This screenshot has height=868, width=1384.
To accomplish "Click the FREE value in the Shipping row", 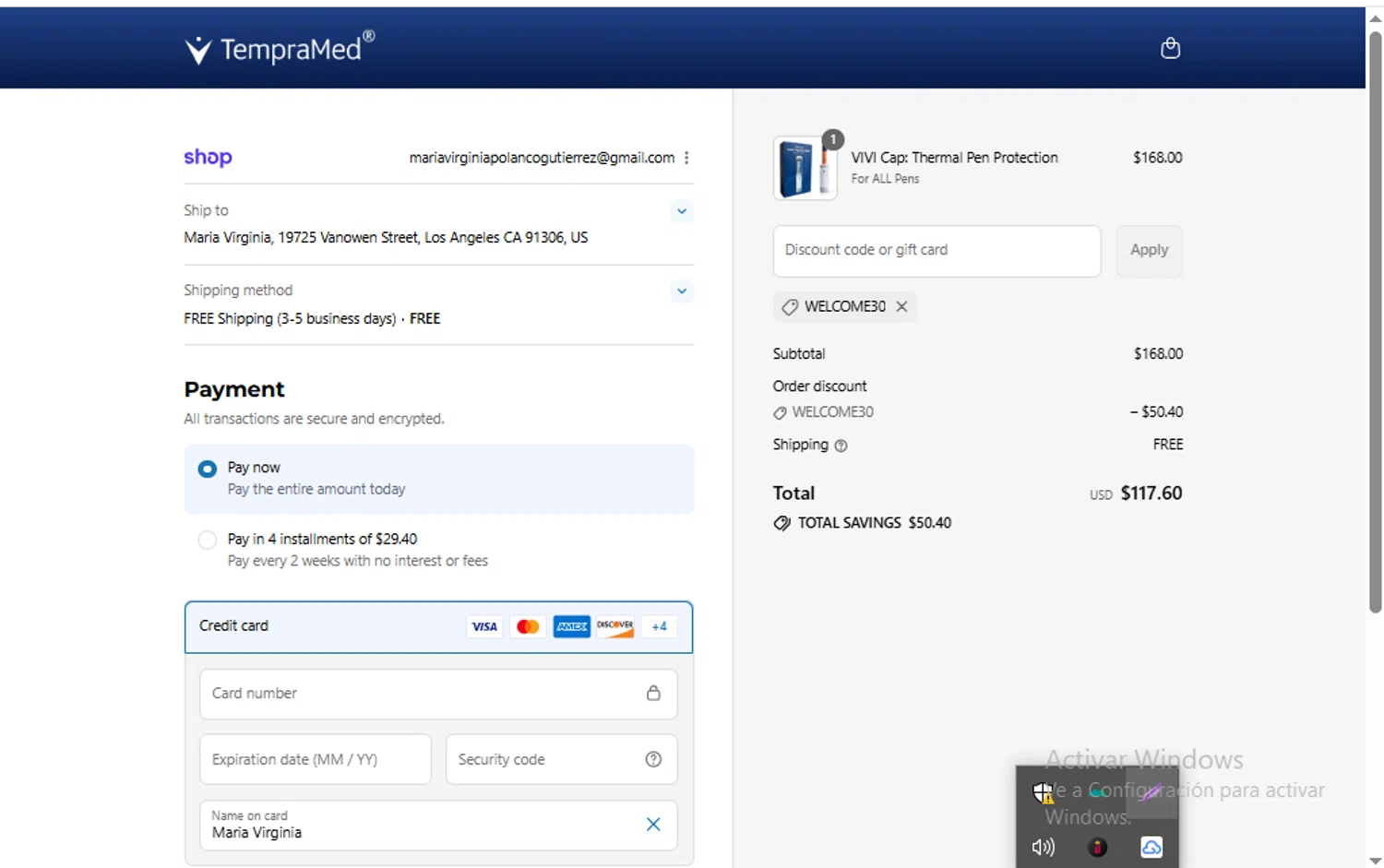I will pos(1167,445).
